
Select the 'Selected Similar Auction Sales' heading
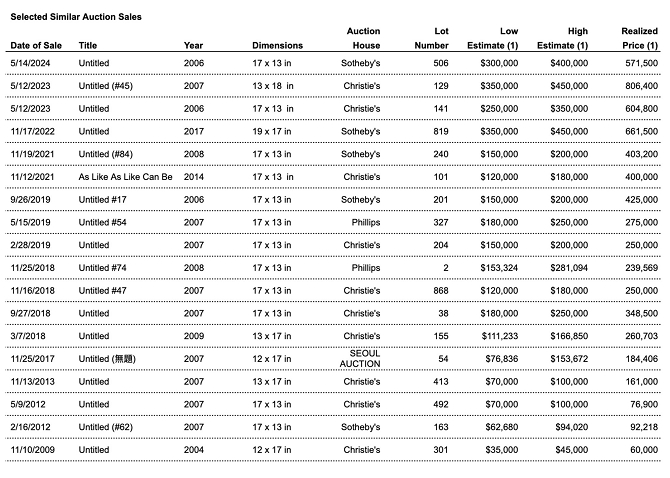click(x=76, y=17)
